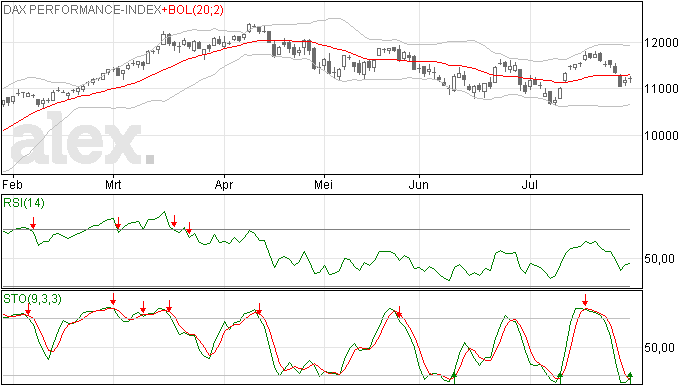
Task: Click the 50,00 value on STO axis
Action: coord(659,348)
